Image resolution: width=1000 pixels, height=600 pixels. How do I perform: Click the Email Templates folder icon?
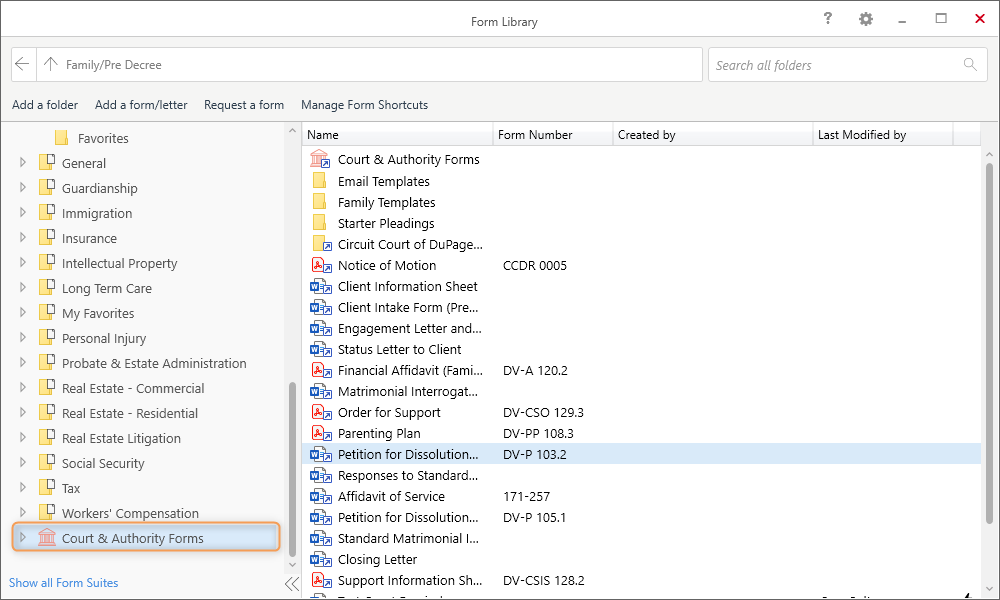(320, 181)
